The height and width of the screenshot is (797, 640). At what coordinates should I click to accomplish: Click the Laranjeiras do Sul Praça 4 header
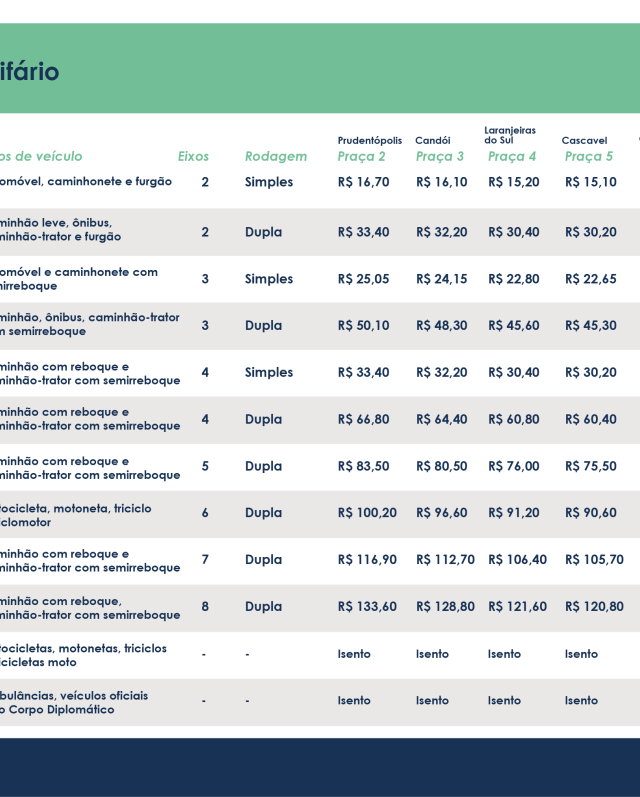[512, 145]
